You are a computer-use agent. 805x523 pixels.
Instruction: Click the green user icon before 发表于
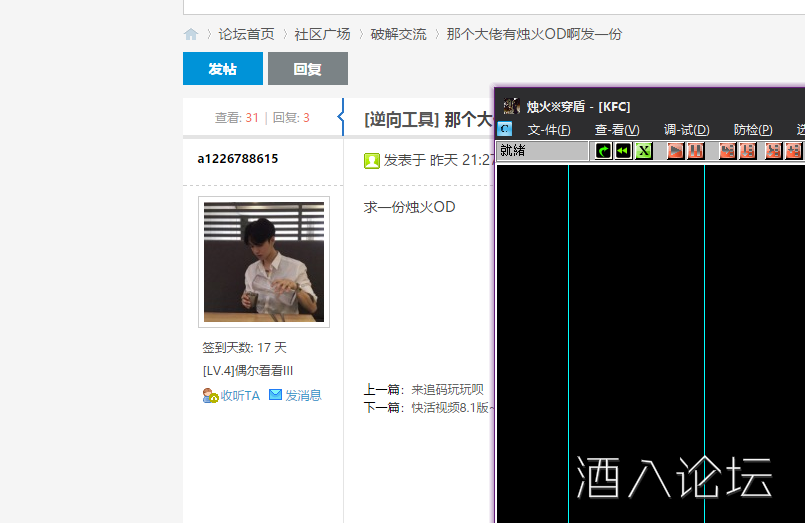(371, 161)
